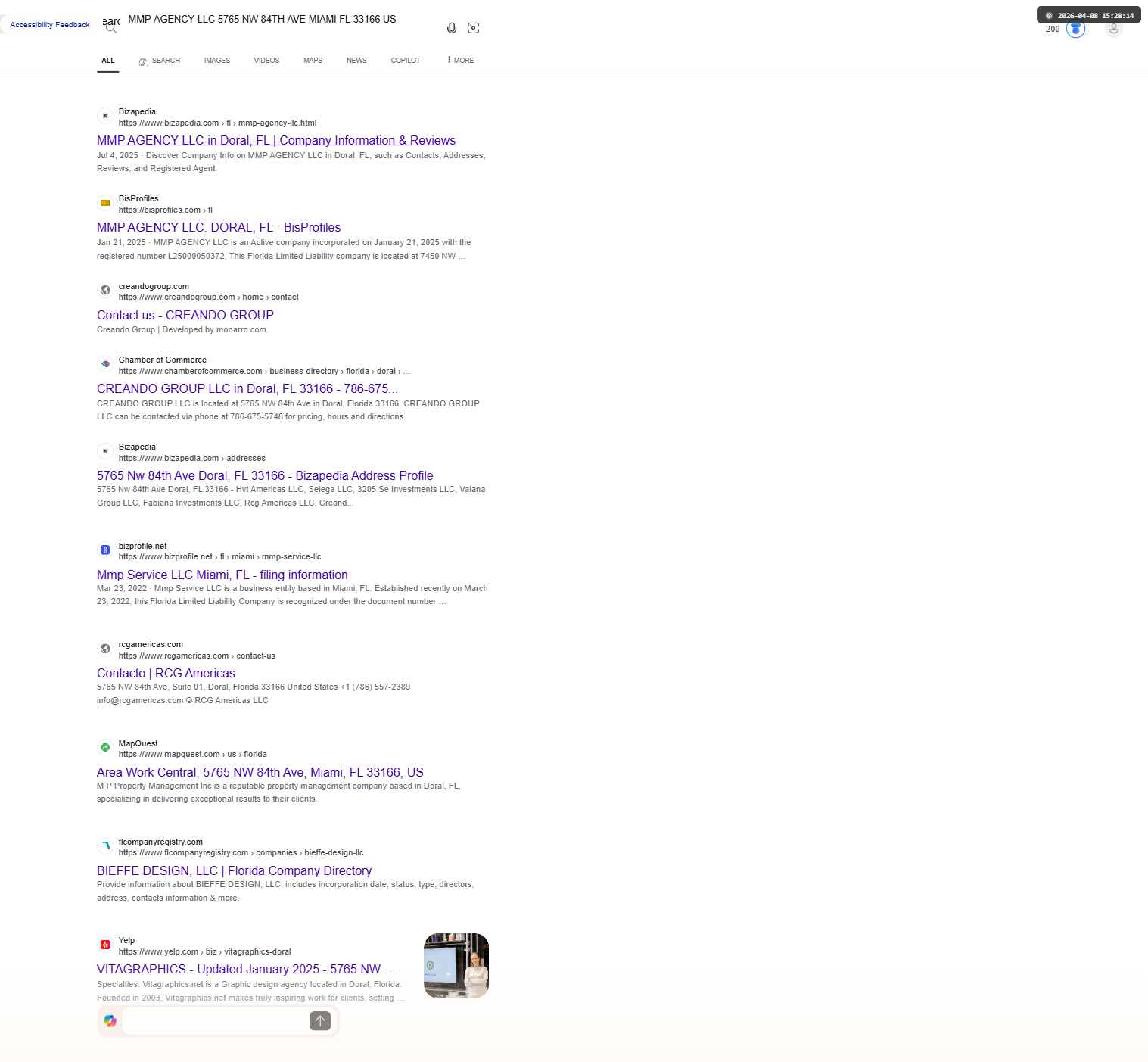This screenshot has height=1062, width=1148.
Task: Open CREANDO GROUP LLC in Doral, FL 33166 link
Action: click(247, 389)
